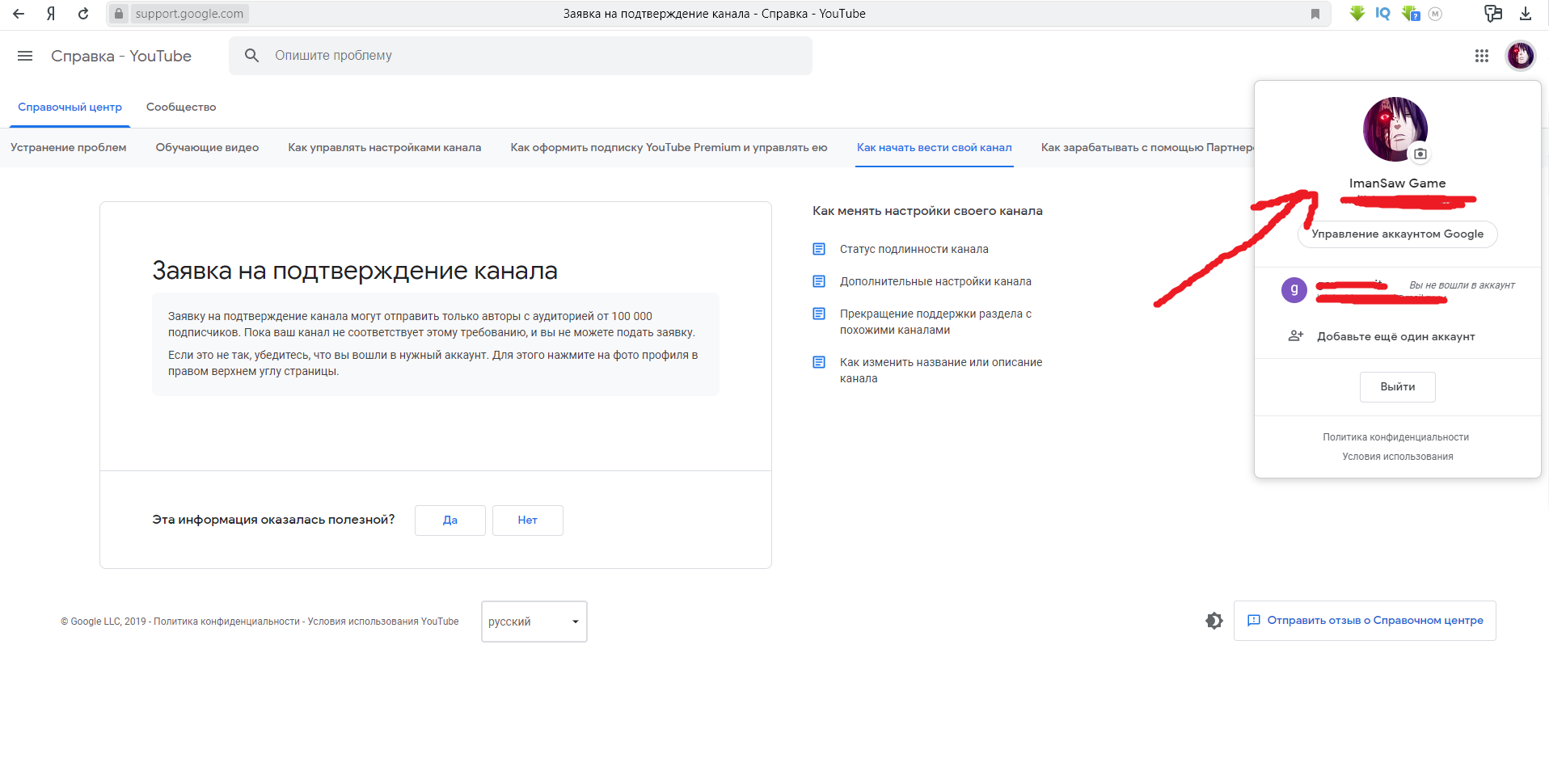The height and width of the screenshot is (784, 1549).
Task: Open the русский language dropdown
Action: click(534, 622)
